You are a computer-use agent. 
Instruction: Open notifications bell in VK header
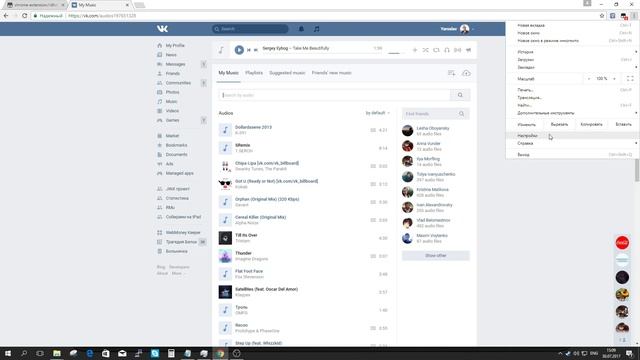pos(301,29)
